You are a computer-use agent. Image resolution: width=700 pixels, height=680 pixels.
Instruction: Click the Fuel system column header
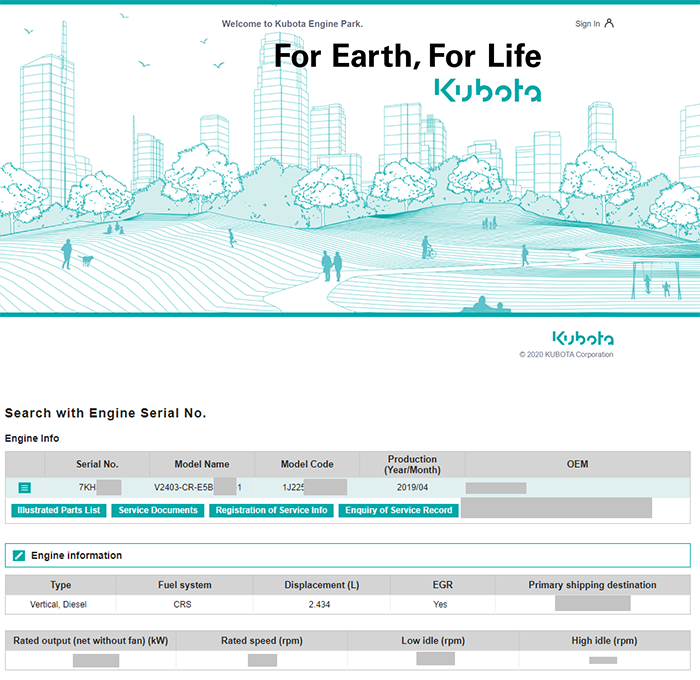coord(185,585)
